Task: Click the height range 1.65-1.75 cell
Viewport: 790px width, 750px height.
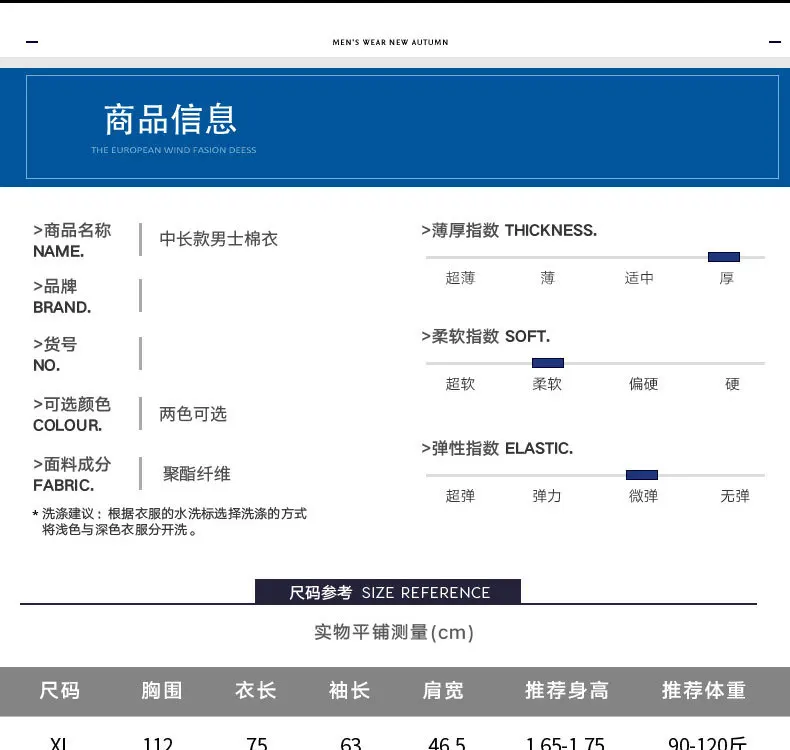Action: (565, 743)
